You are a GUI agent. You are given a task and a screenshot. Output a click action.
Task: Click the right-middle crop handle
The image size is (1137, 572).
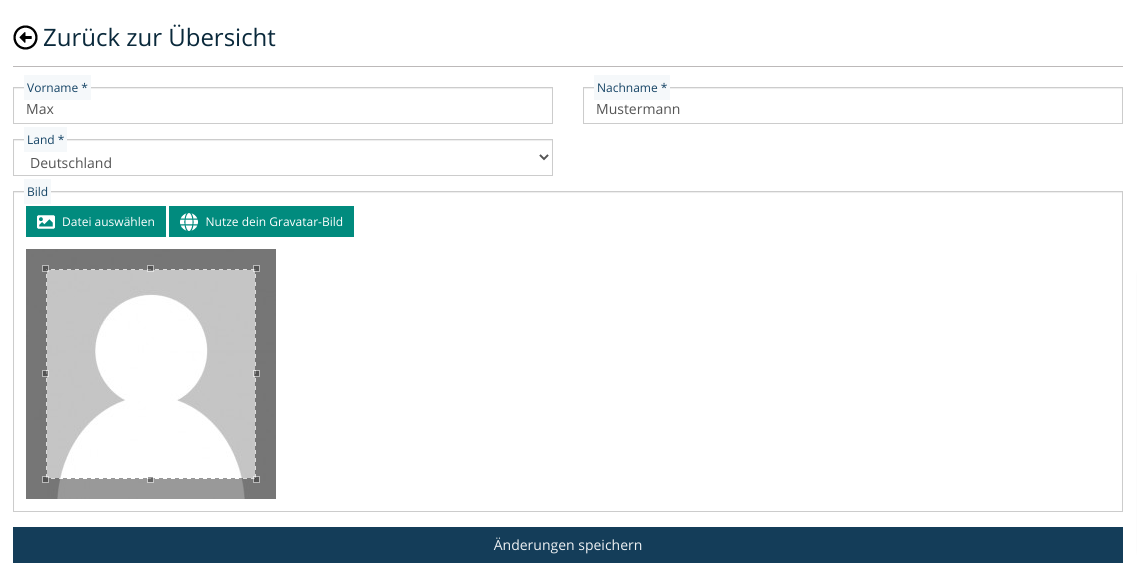(x=256, y=373)
